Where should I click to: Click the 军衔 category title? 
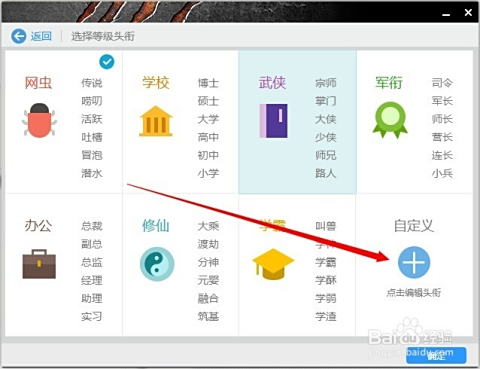[x=389, y=83]
